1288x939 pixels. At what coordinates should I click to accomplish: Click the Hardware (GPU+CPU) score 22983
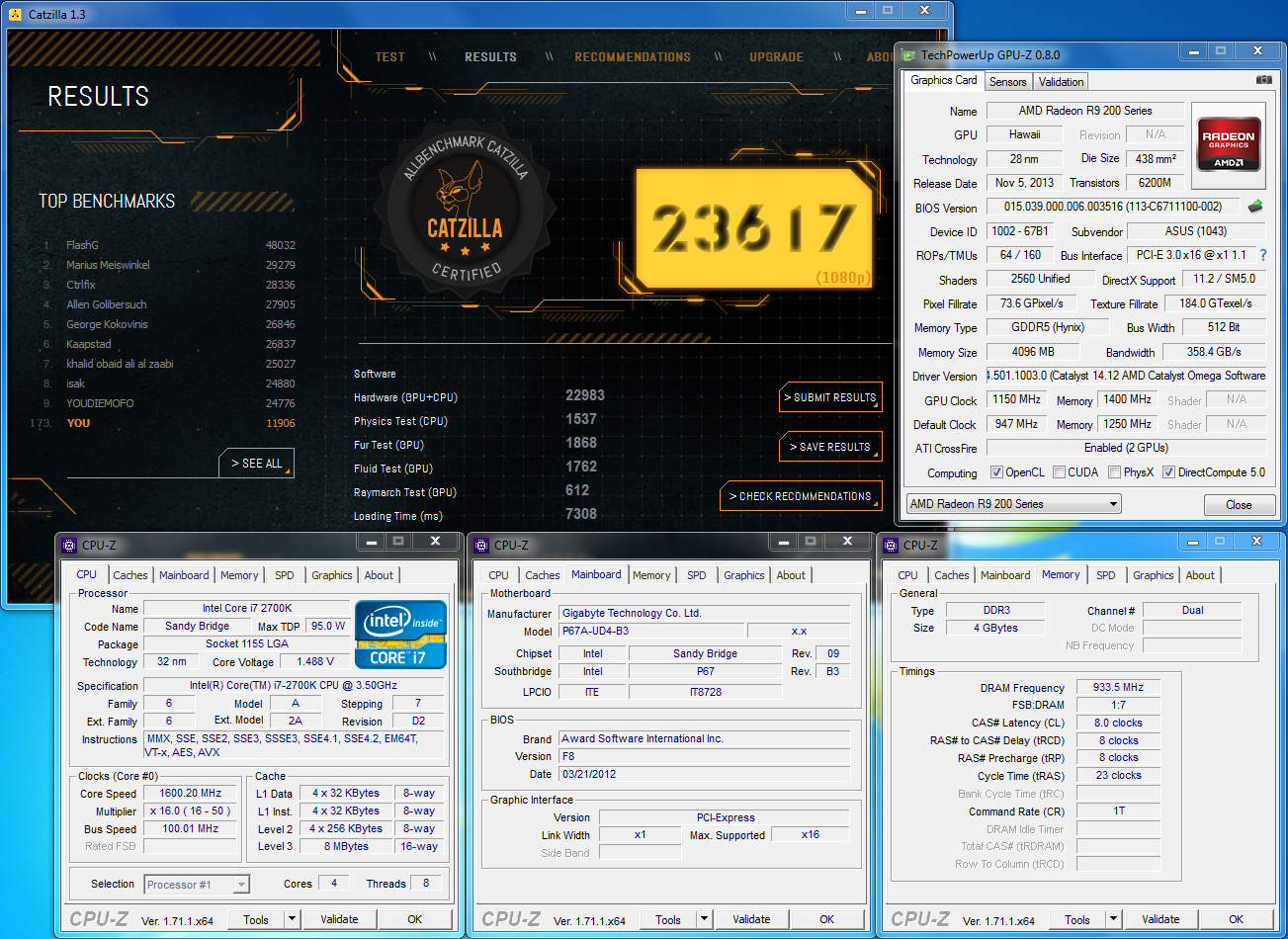(x=585, y=395)
